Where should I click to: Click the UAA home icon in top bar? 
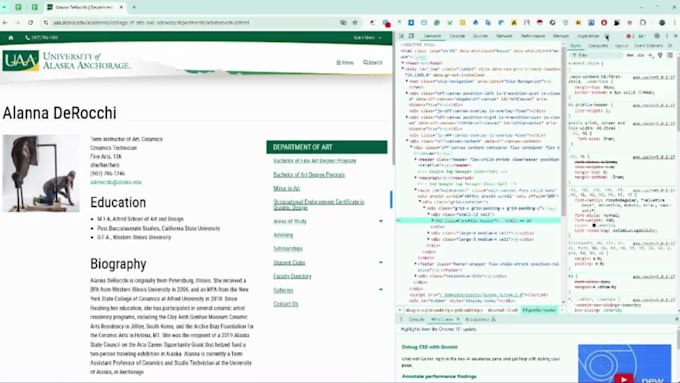click(x=11, y=38)
